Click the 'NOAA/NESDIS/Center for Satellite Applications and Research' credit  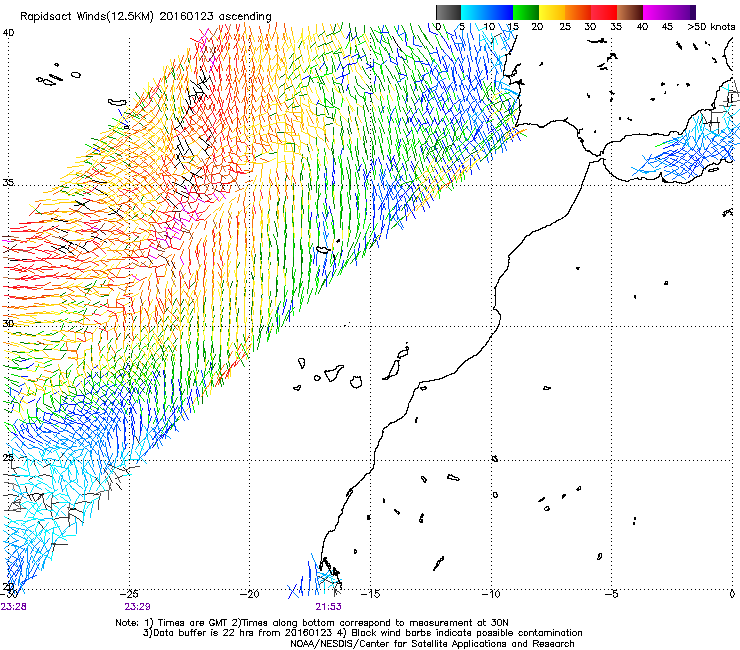click(x=432, y=644)
